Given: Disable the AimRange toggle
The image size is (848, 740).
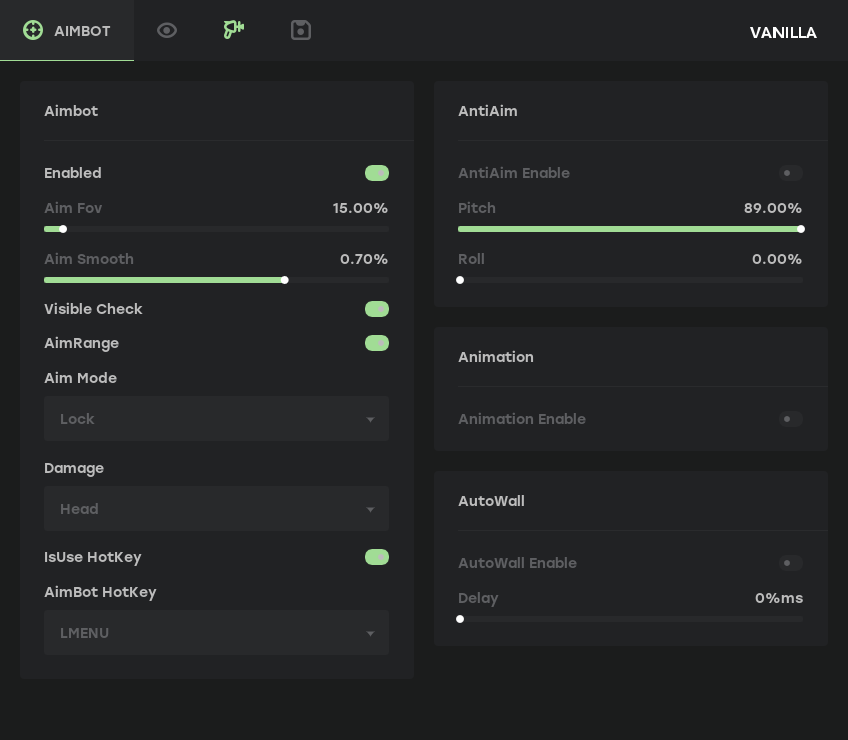Looking at the screenshot, I should [376, 343].
